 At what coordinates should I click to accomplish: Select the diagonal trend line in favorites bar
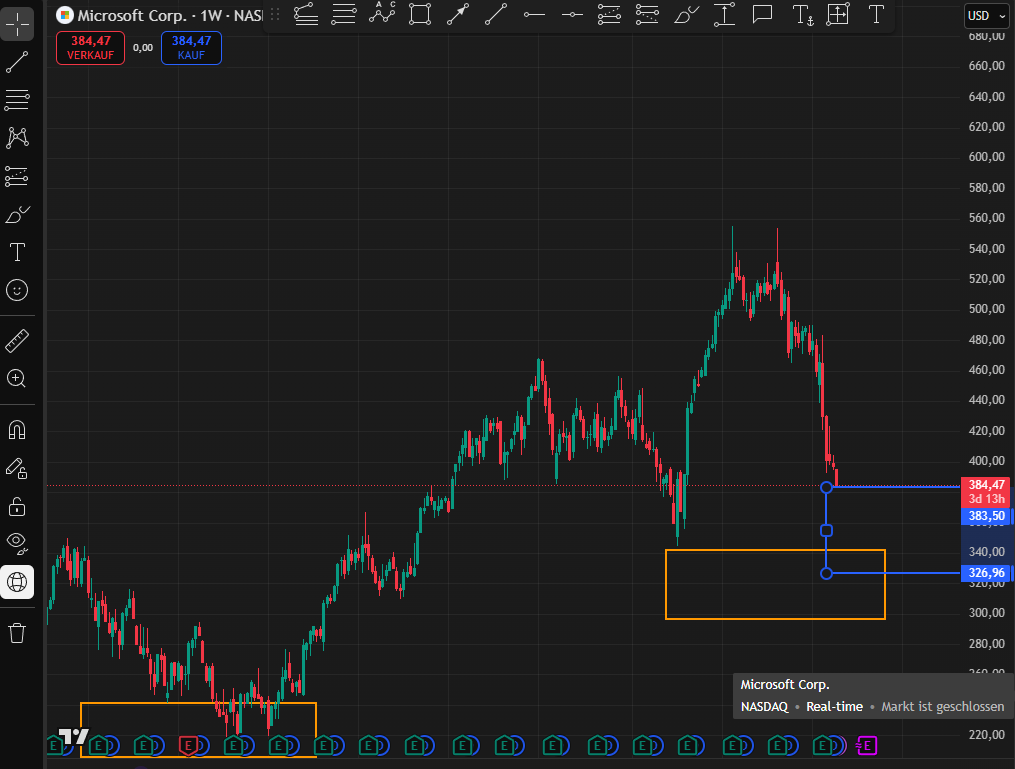click(x=496, y=14)
